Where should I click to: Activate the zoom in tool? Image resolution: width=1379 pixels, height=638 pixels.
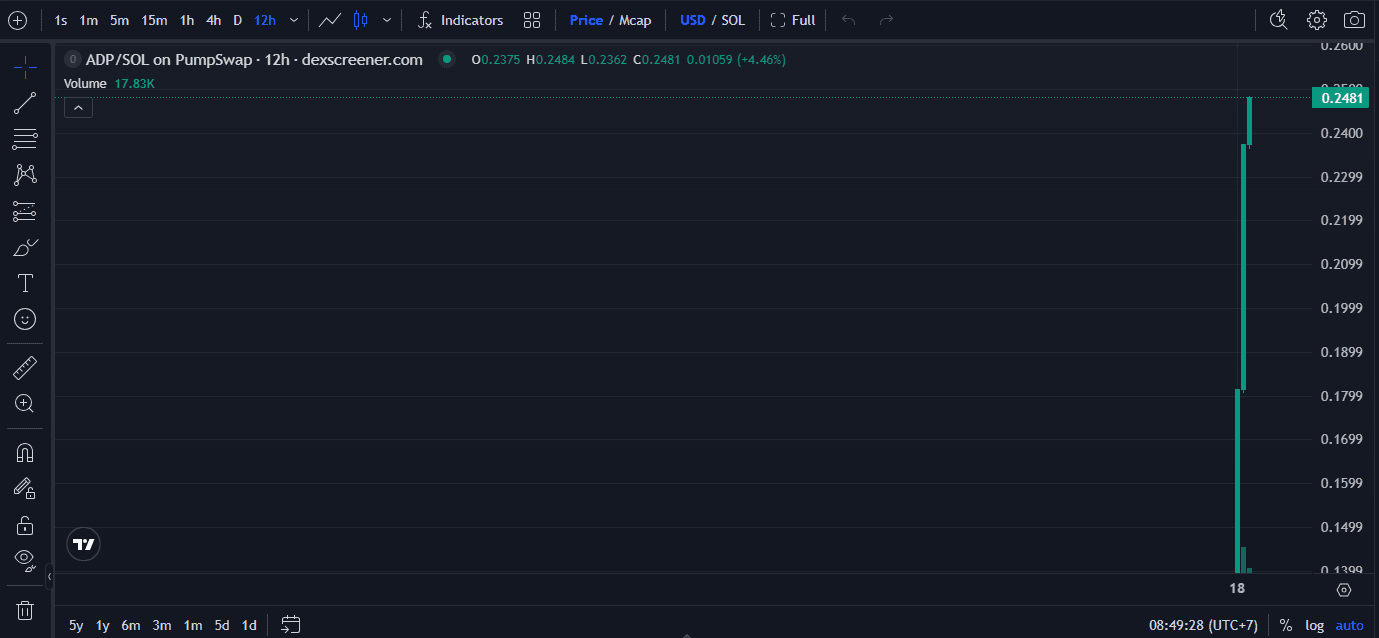click(25, 404)
